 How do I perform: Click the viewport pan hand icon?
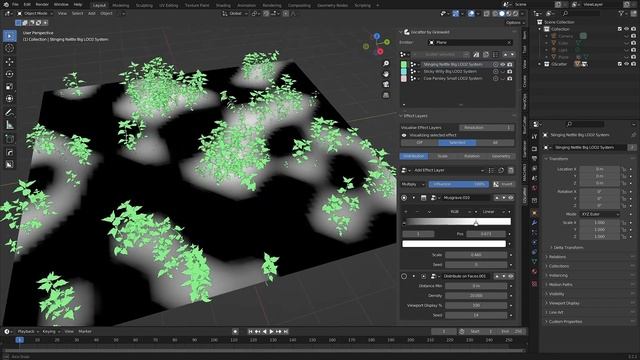point(386,74)
